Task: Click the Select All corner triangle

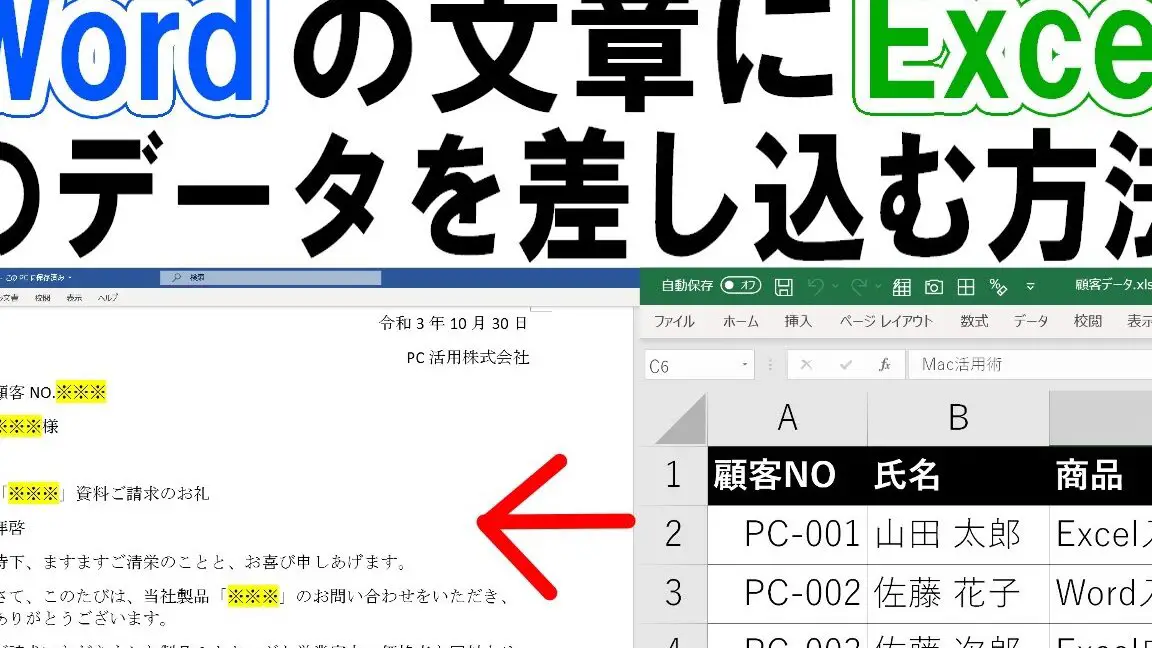Action: coord(680,419)
